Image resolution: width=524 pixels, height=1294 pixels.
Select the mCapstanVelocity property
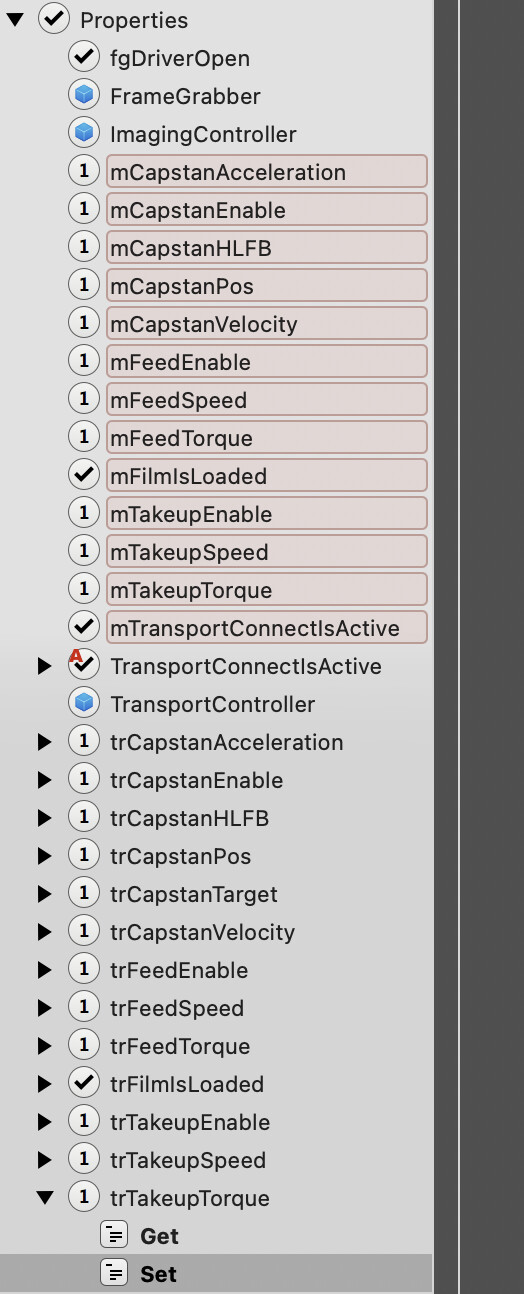point(266,324)
